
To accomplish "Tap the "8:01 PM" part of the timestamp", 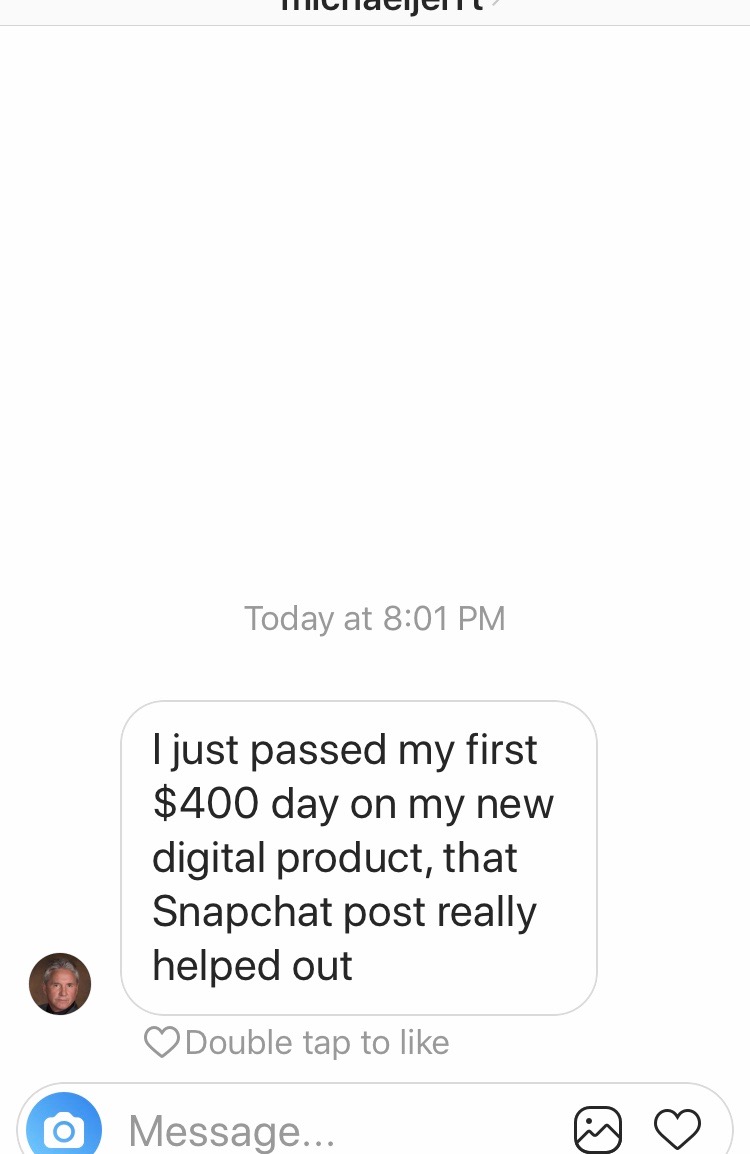I will coord(444,618).
